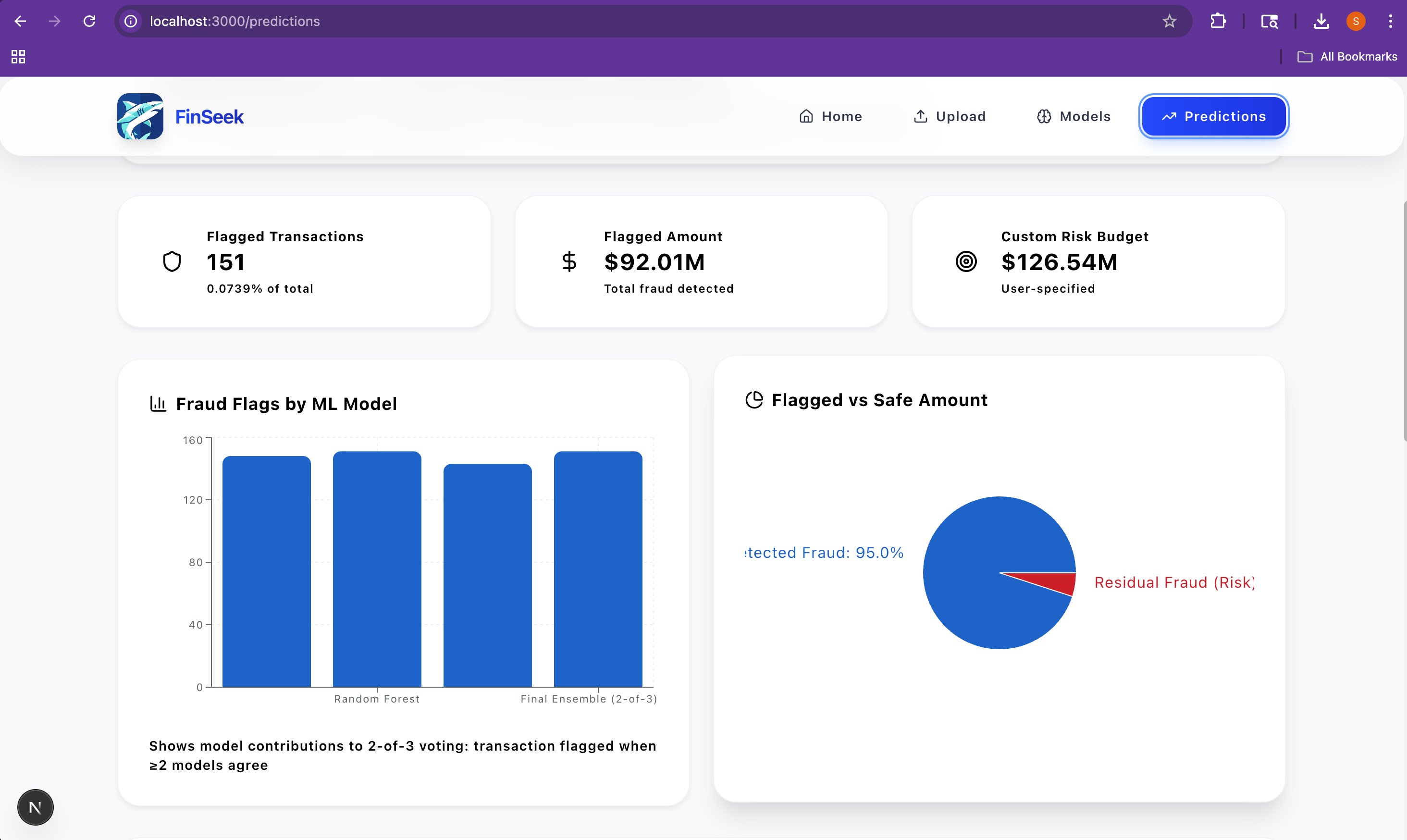This screenshot has width=1407, height=840.
Task: Open the Chrome three-dot menu
Action: 1390,22
